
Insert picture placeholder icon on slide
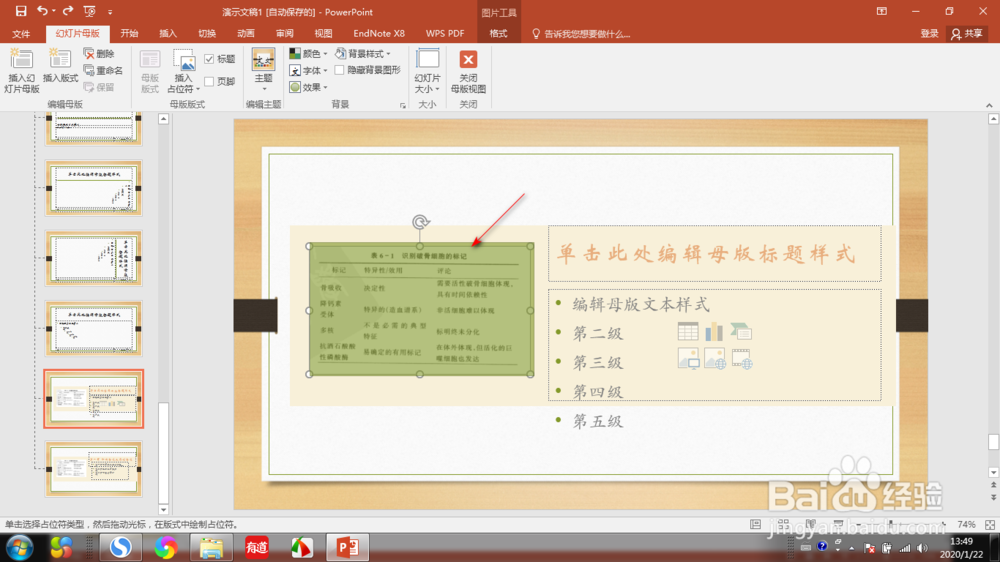688,359
